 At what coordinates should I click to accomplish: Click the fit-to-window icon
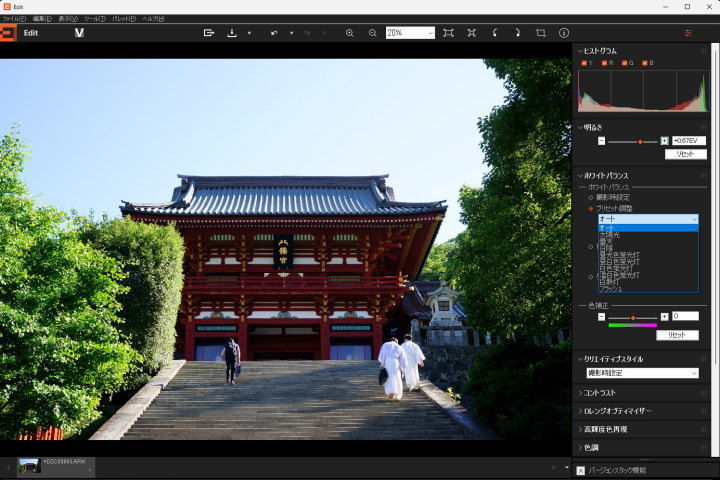click(448, 33)
